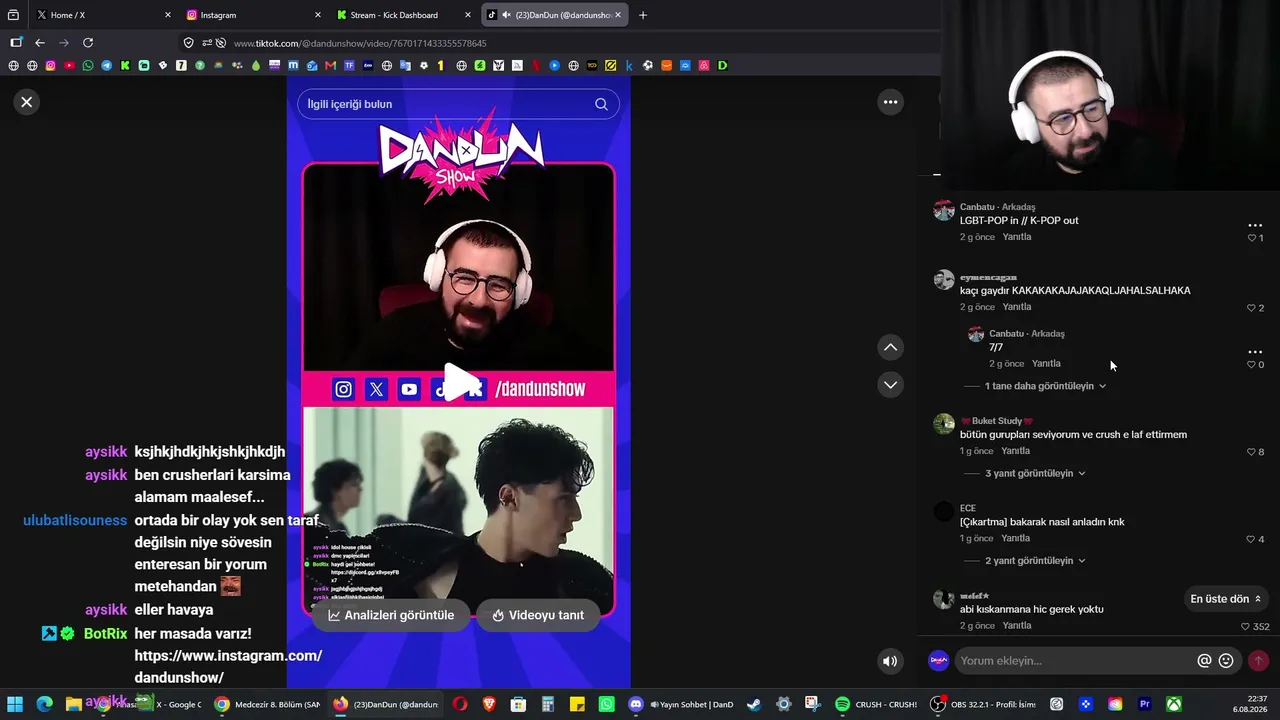The image size is (1280, 720).
Task: Expand 1 tane daha görüntüleyin
Action: coord(1045,386)
